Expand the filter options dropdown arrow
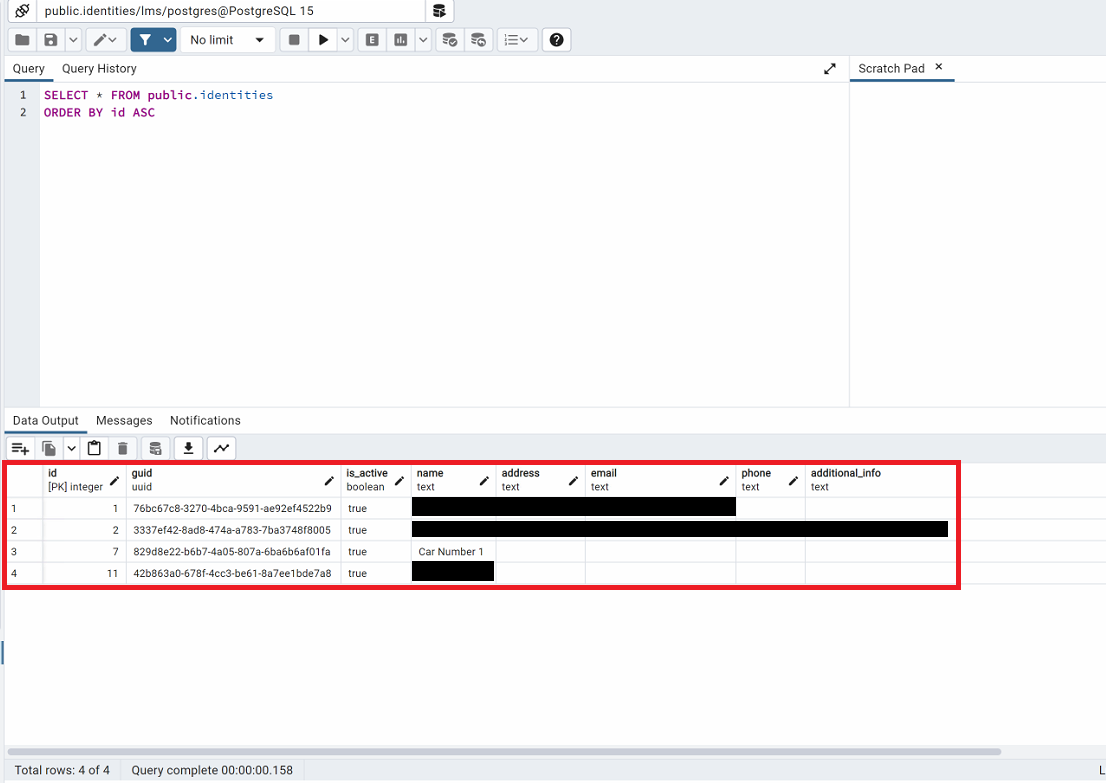Screen dimensions: 1106x783 (x=167, y=40)
